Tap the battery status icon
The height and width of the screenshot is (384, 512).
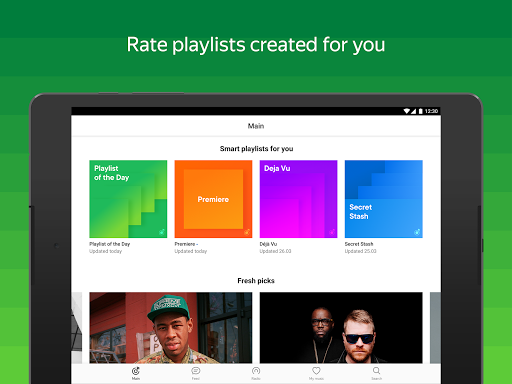coord(421,111)
